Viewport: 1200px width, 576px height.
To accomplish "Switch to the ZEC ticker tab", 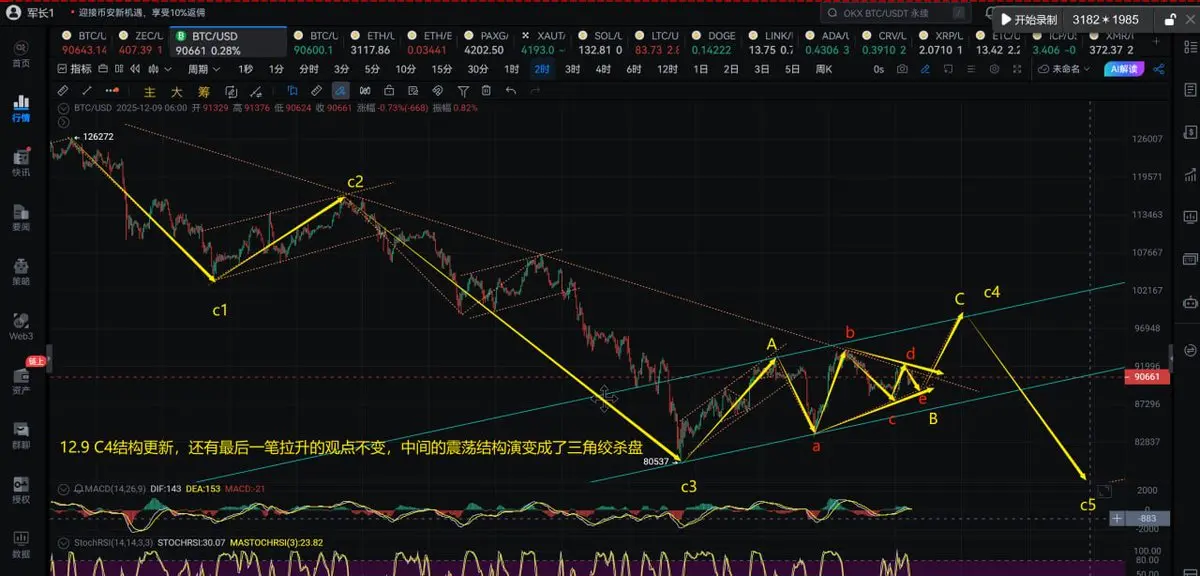I will 140,42.
